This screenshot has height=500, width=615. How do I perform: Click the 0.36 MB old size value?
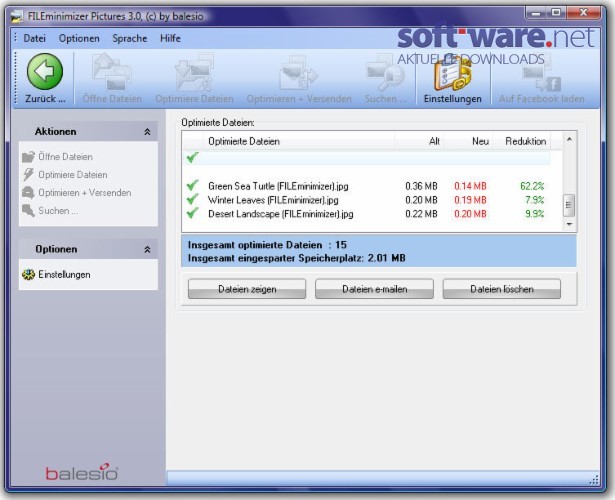[421, 186]
